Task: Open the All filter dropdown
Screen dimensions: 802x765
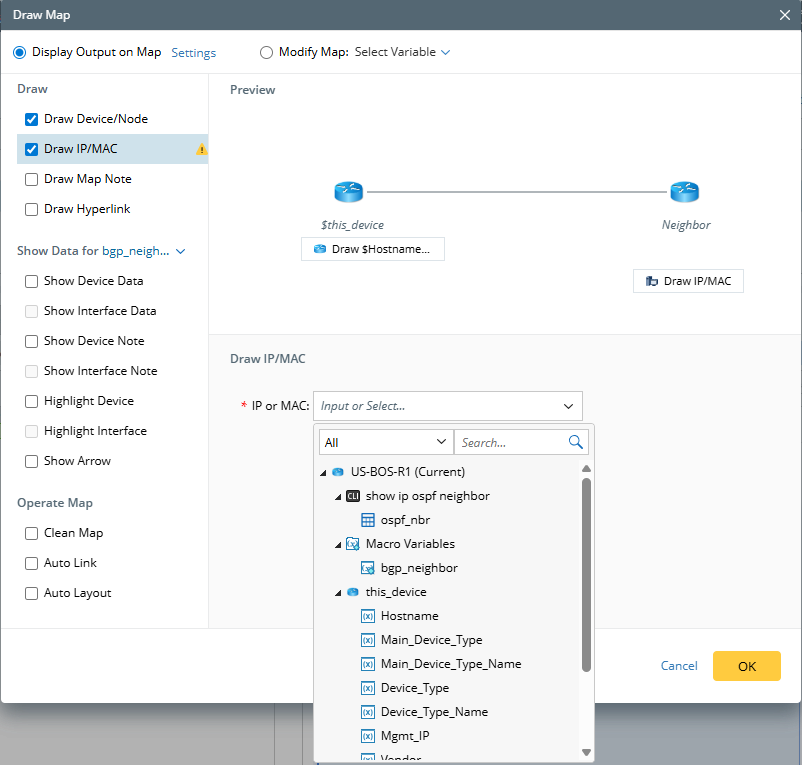Action: click(x=386, y=442)
